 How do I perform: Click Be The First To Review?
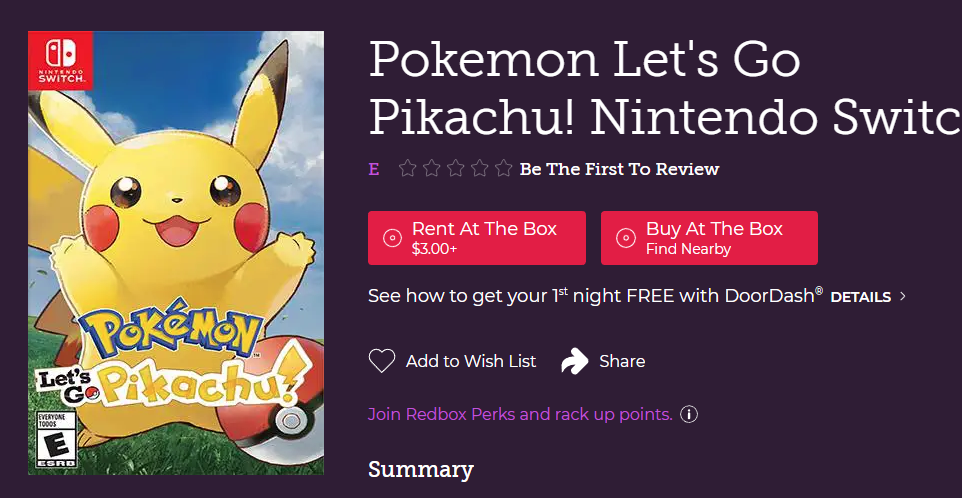[x=619, y=169]
